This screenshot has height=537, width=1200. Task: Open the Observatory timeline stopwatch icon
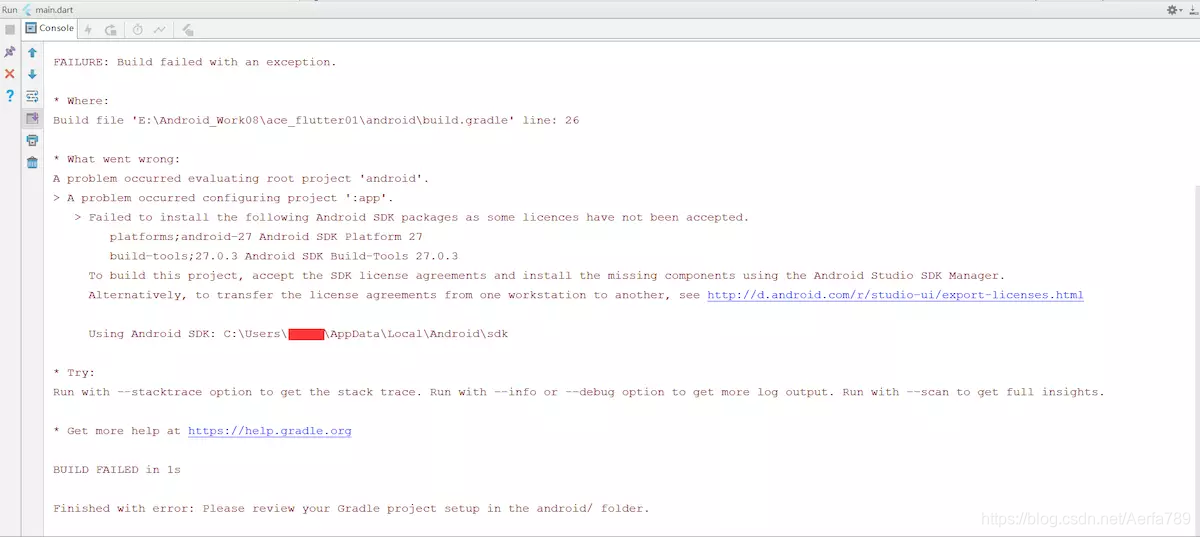[x=138, y=30]
